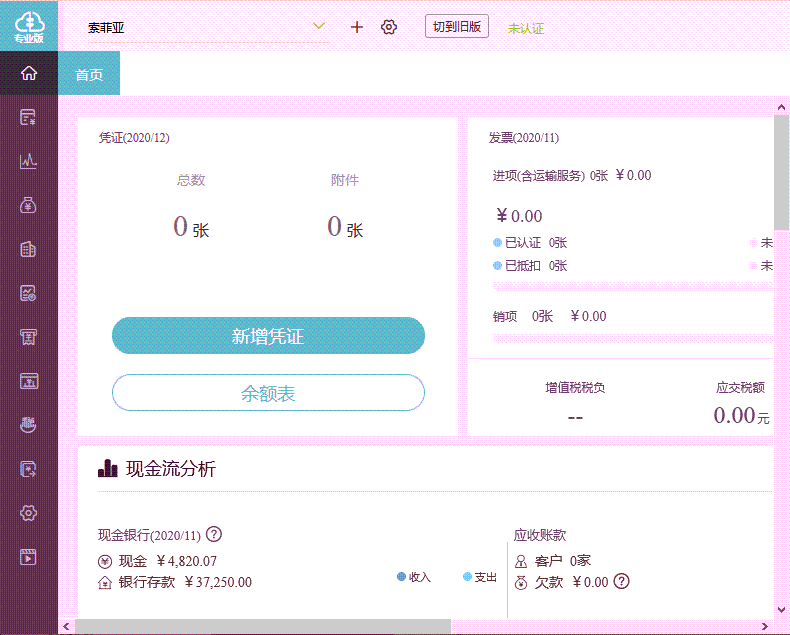Image resolution: width=790 pixels, height=635 pixels.
Task: Click the 凭证(2020/12) heading
Action: pyautogui.click(x=134, y=138)
